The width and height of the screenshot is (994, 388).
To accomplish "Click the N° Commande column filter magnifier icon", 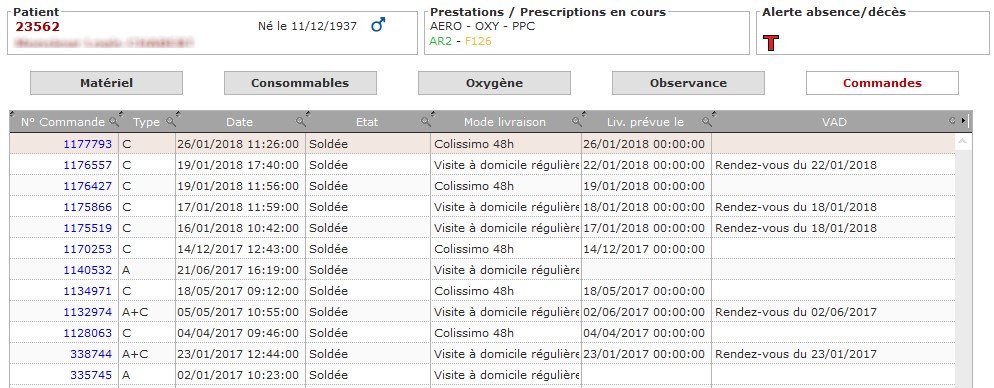I will (x=115, y=121).
